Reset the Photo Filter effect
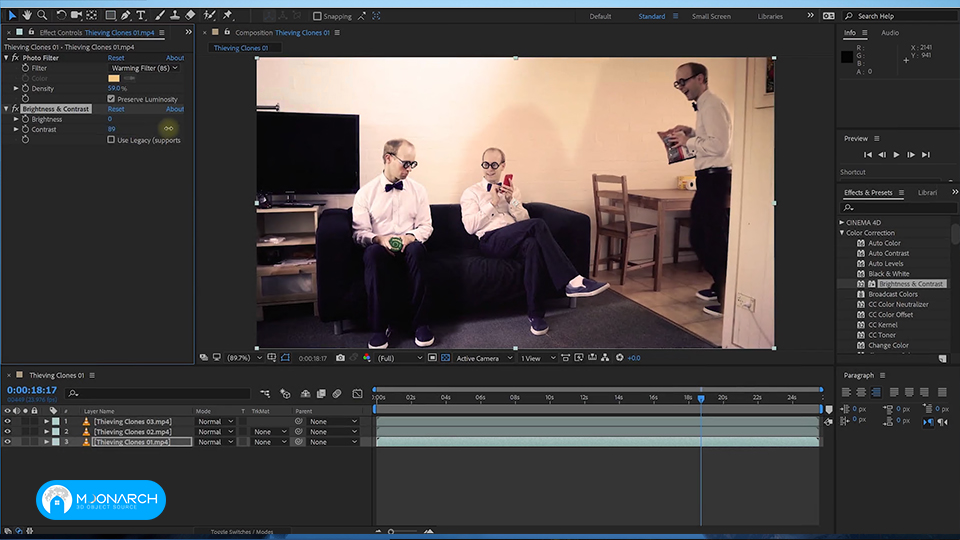 tap(116, 58)
